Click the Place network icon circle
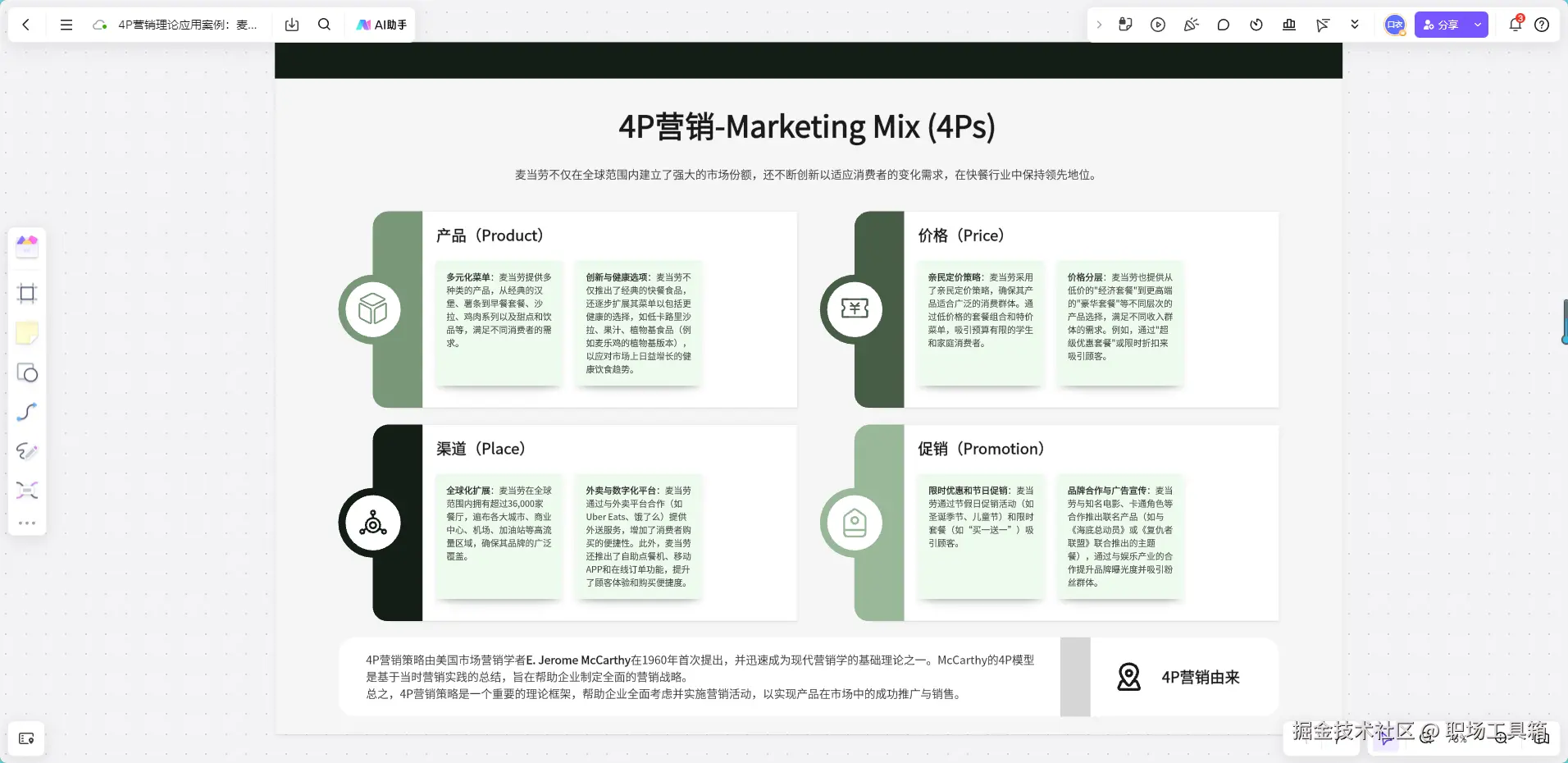Image resolution: width=1568 pixels, height=763 pixels. tap(373, 523)
